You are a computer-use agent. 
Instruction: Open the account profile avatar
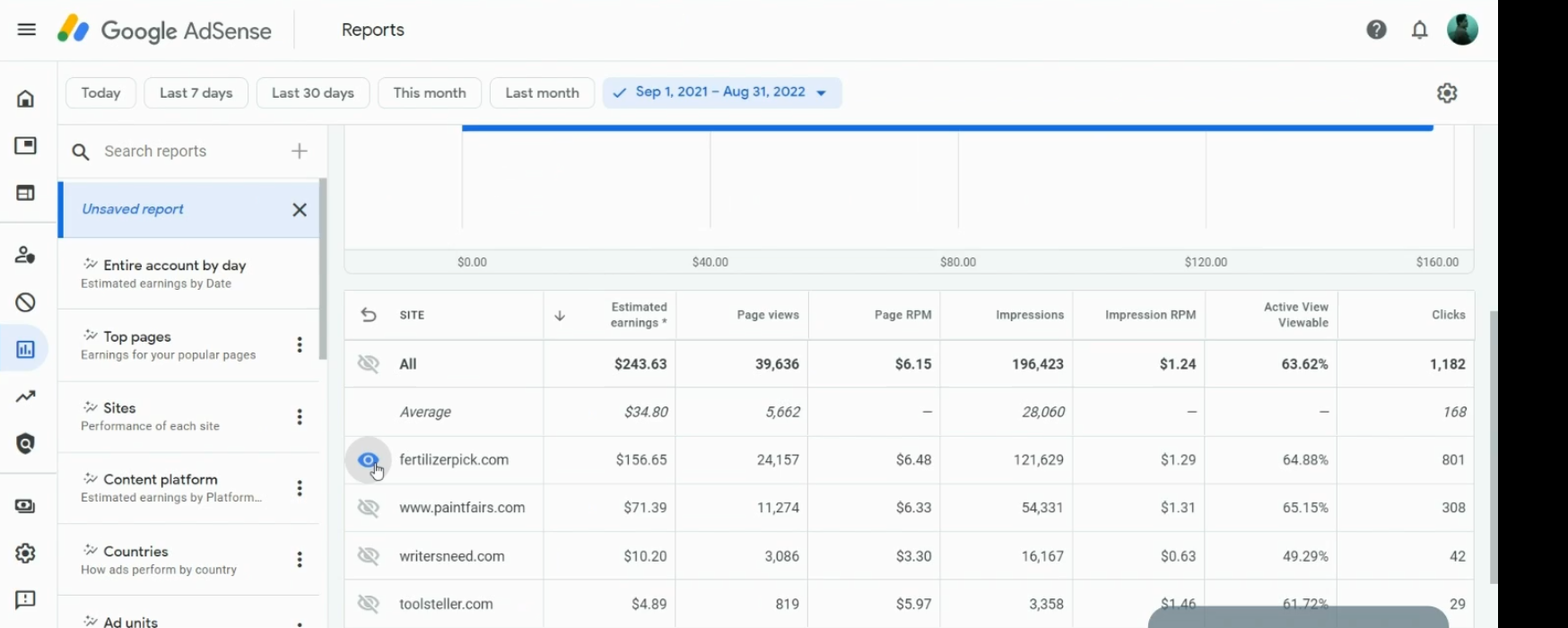pos(1462,30)
